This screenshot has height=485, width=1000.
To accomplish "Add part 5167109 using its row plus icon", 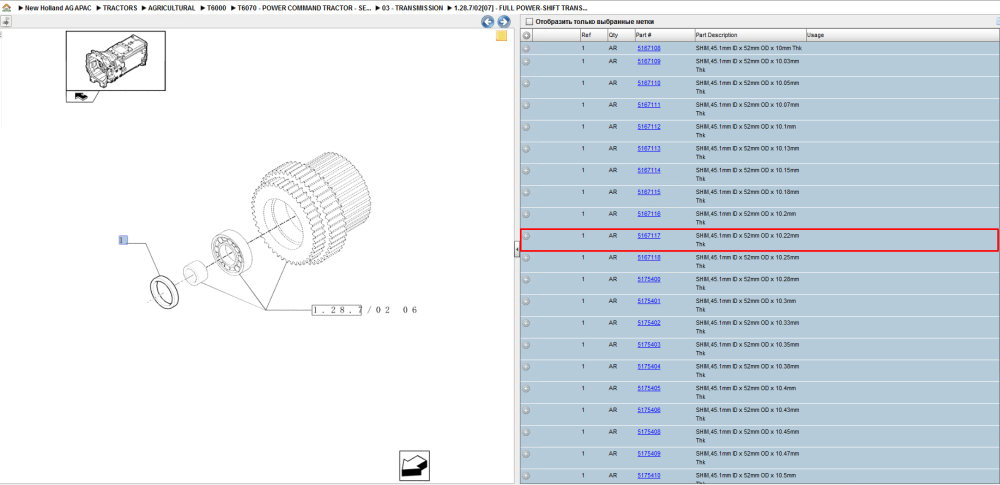I will 526,62.
